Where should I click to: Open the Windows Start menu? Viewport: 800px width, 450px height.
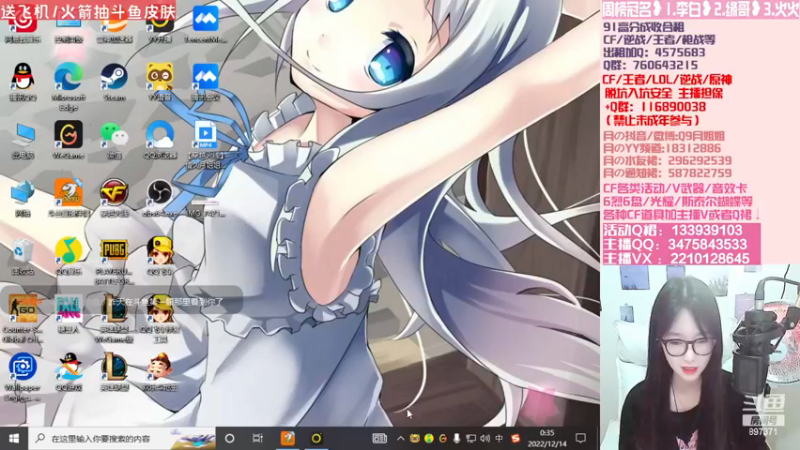pyautogui.click(x=14, y=438)
